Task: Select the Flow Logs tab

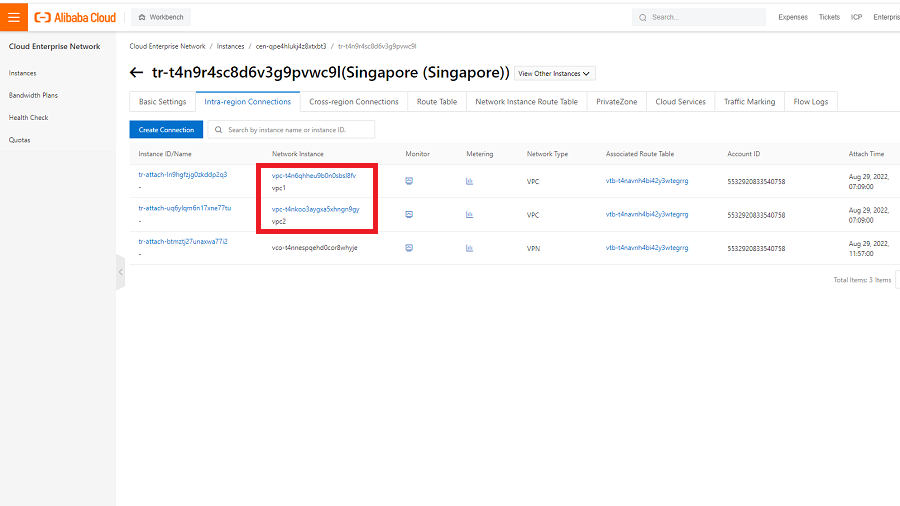Action: point(810,102)
